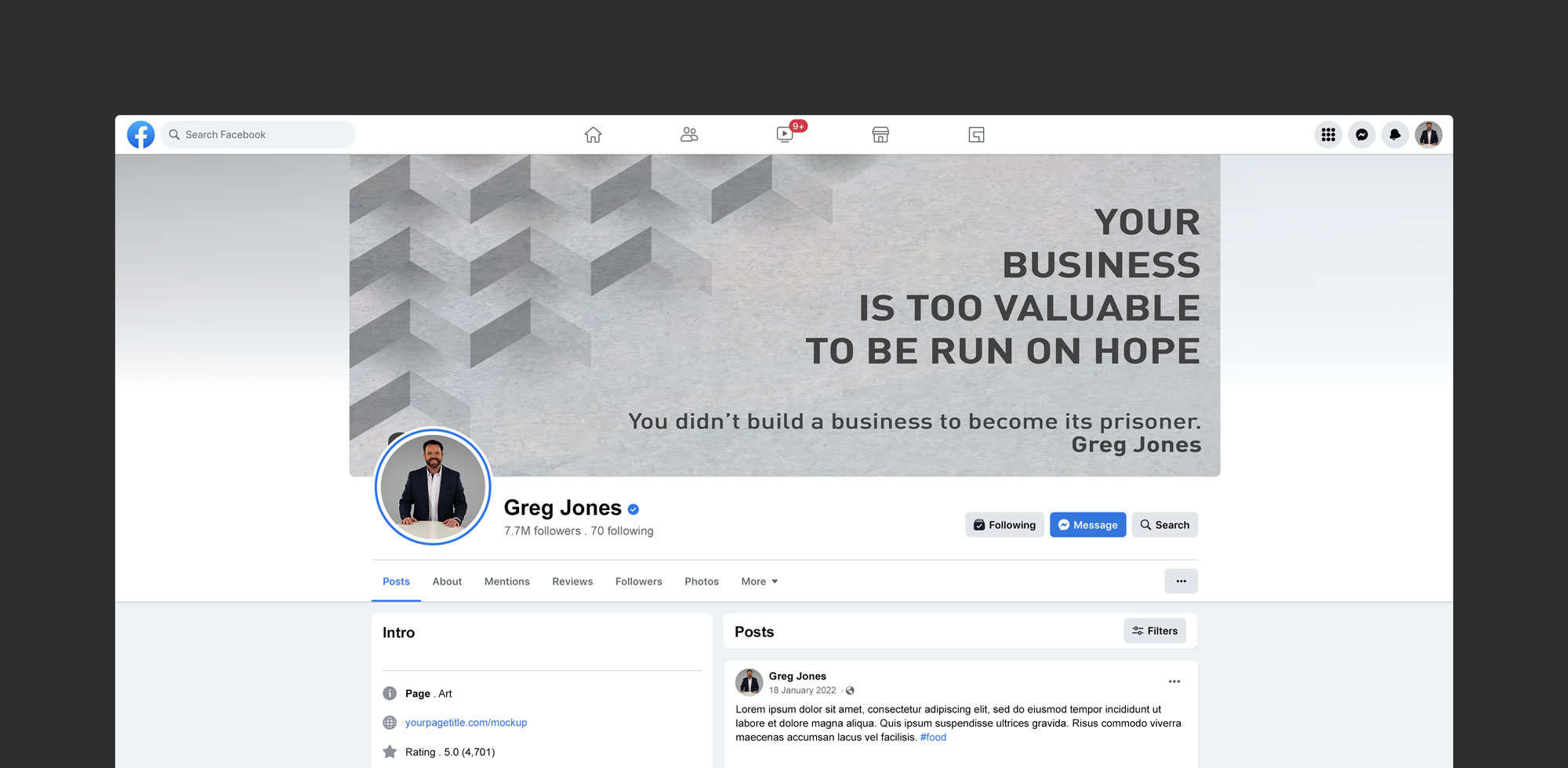This screenshot has height=768, width=1568.
Task: Open the Messenger chat icon
Action: 1362,134
